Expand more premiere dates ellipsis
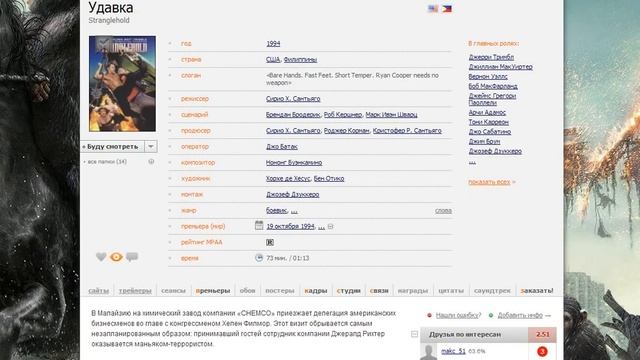Image resolution: width=640 pixels, height=360 pixels. coord(321,227)
